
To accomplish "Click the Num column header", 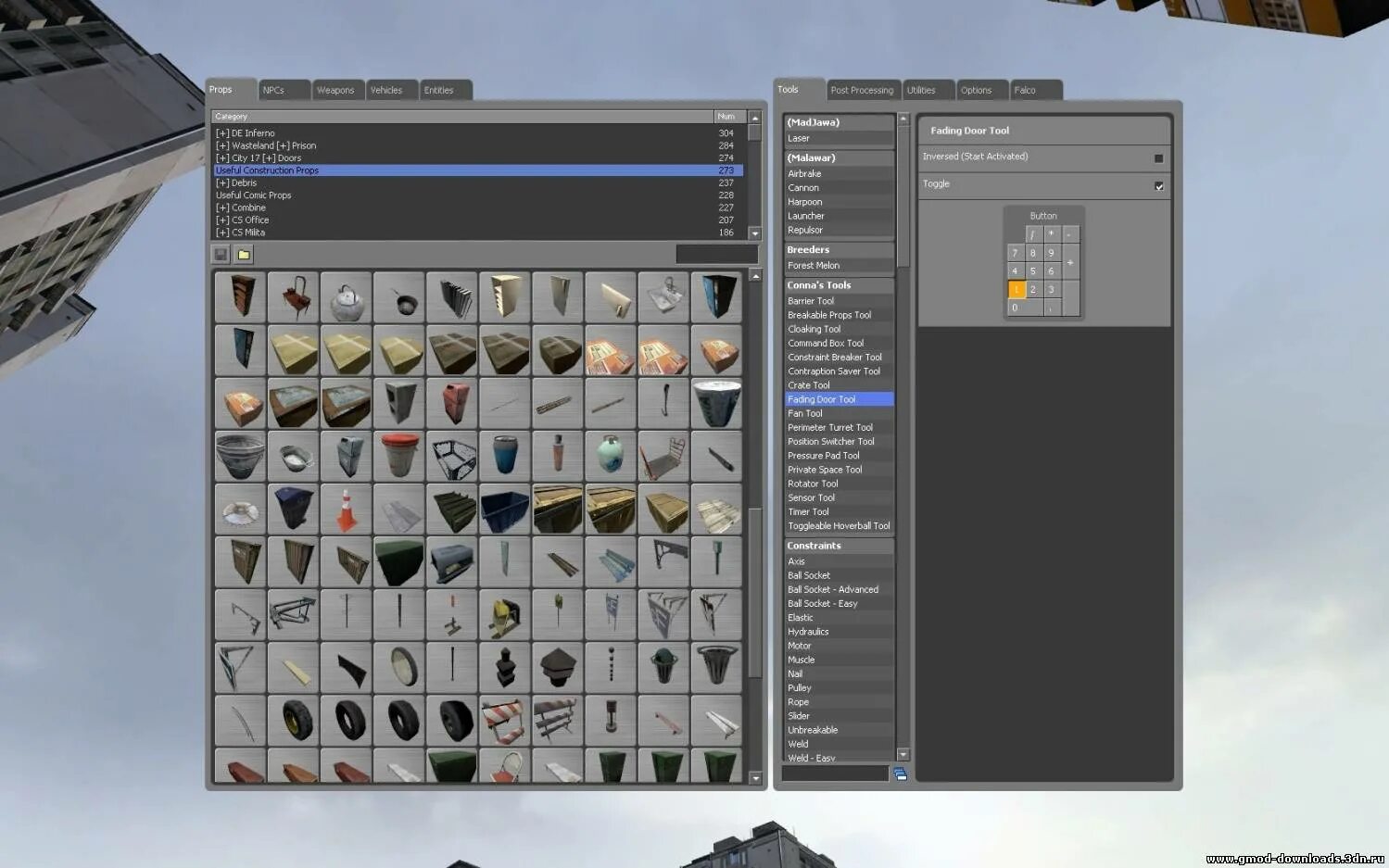I will [x=728, y=117].
